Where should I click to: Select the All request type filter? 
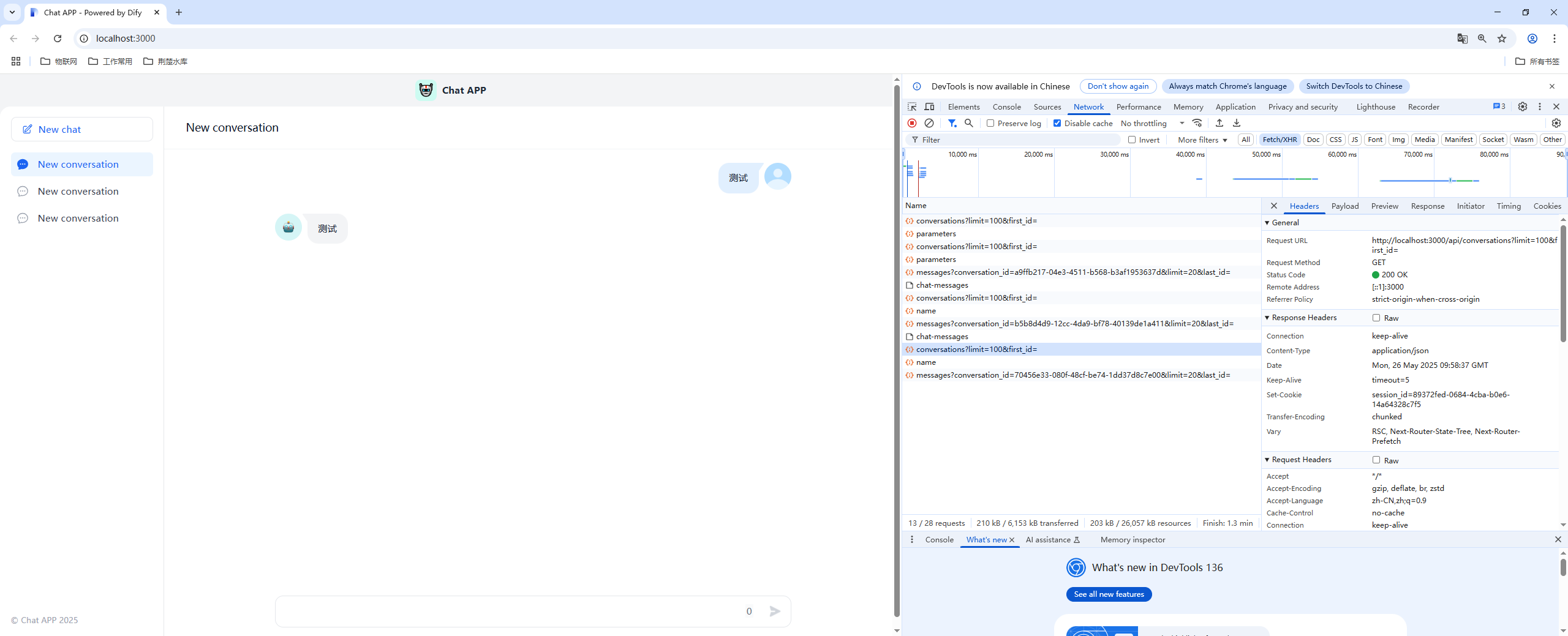(1246, 140)
